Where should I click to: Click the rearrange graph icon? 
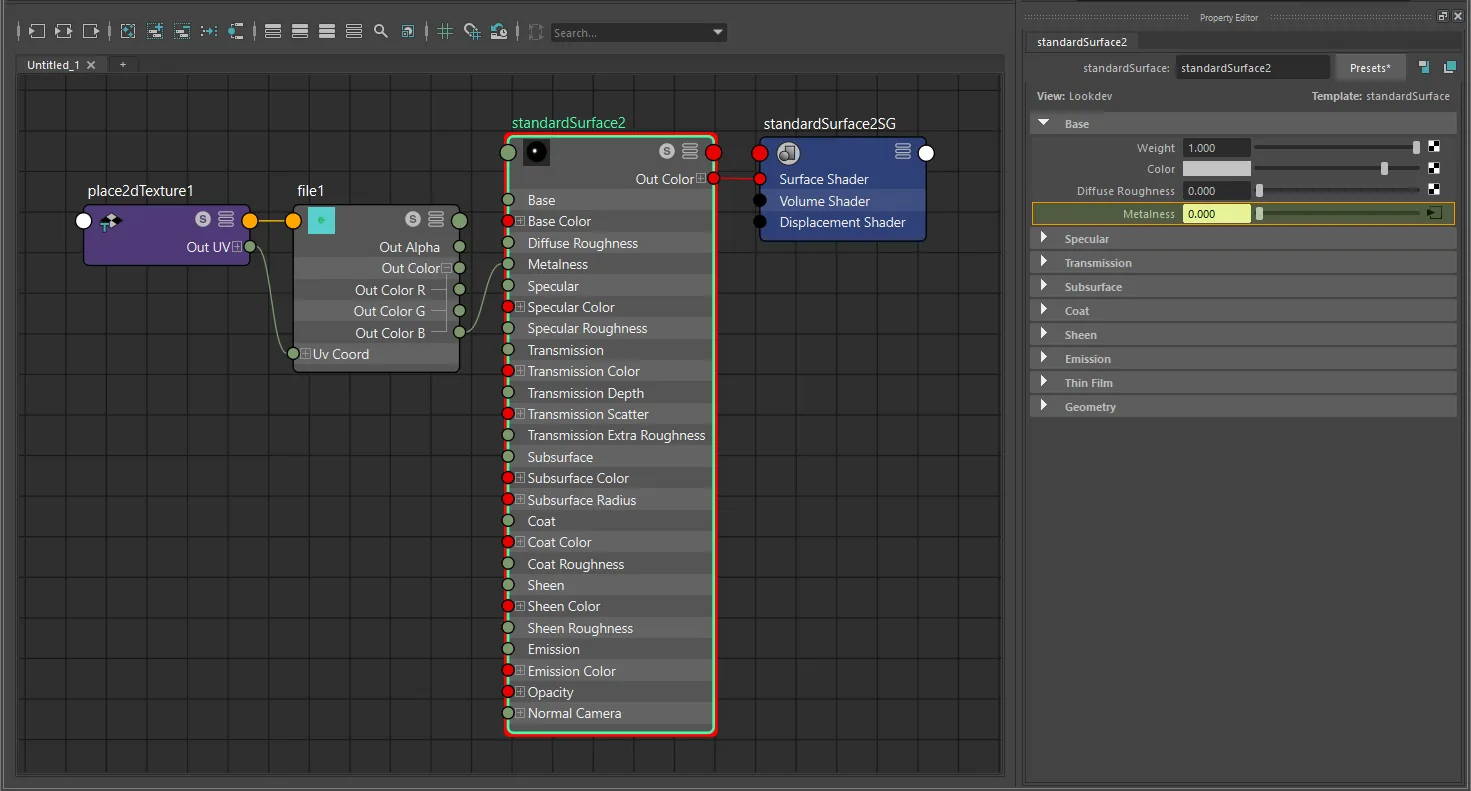coord(209,32)
